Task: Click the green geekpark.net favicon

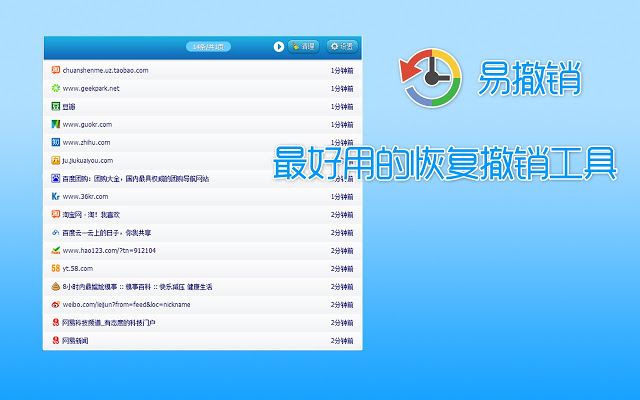Action: coord(56,88)
